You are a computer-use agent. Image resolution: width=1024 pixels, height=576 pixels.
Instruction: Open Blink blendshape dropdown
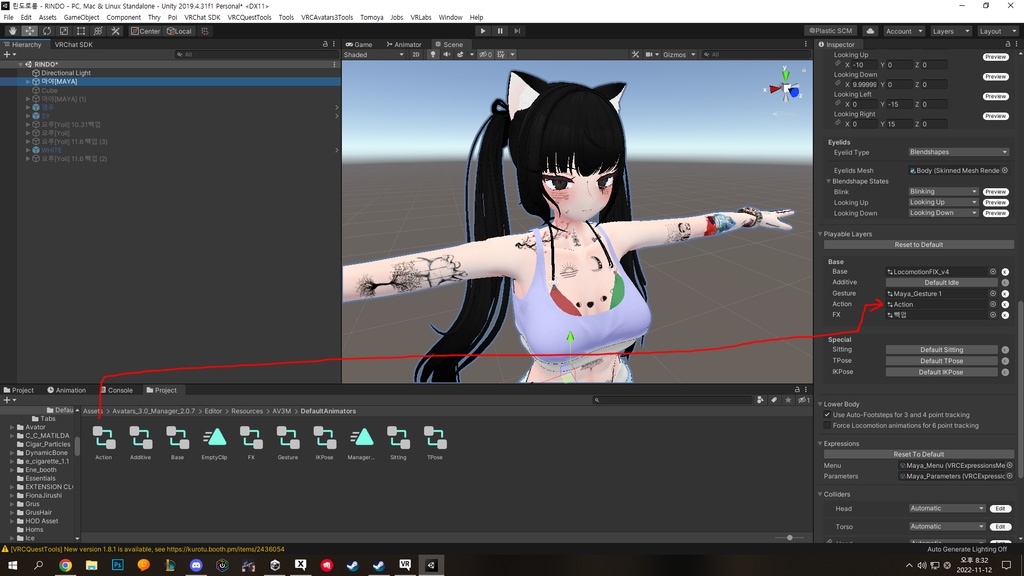943,191
